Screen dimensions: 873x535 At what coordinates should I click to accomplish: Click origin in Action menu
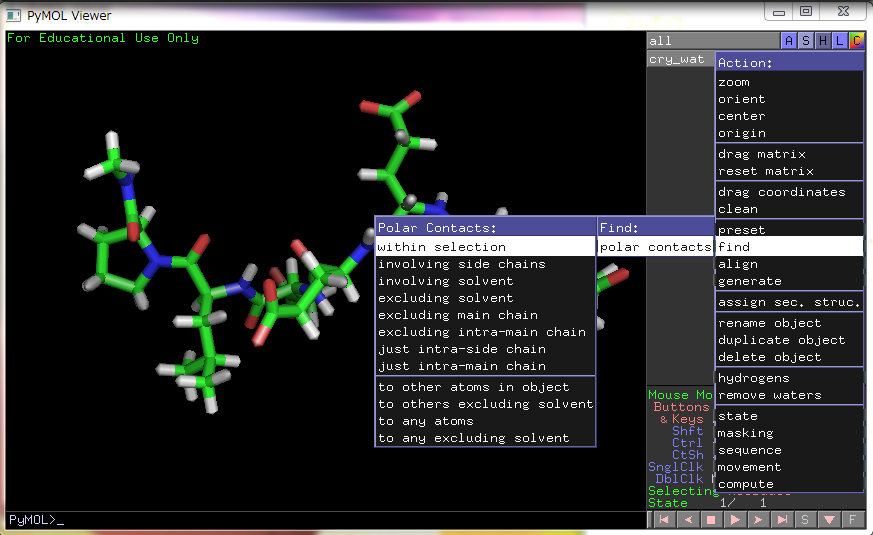[789, 133]
